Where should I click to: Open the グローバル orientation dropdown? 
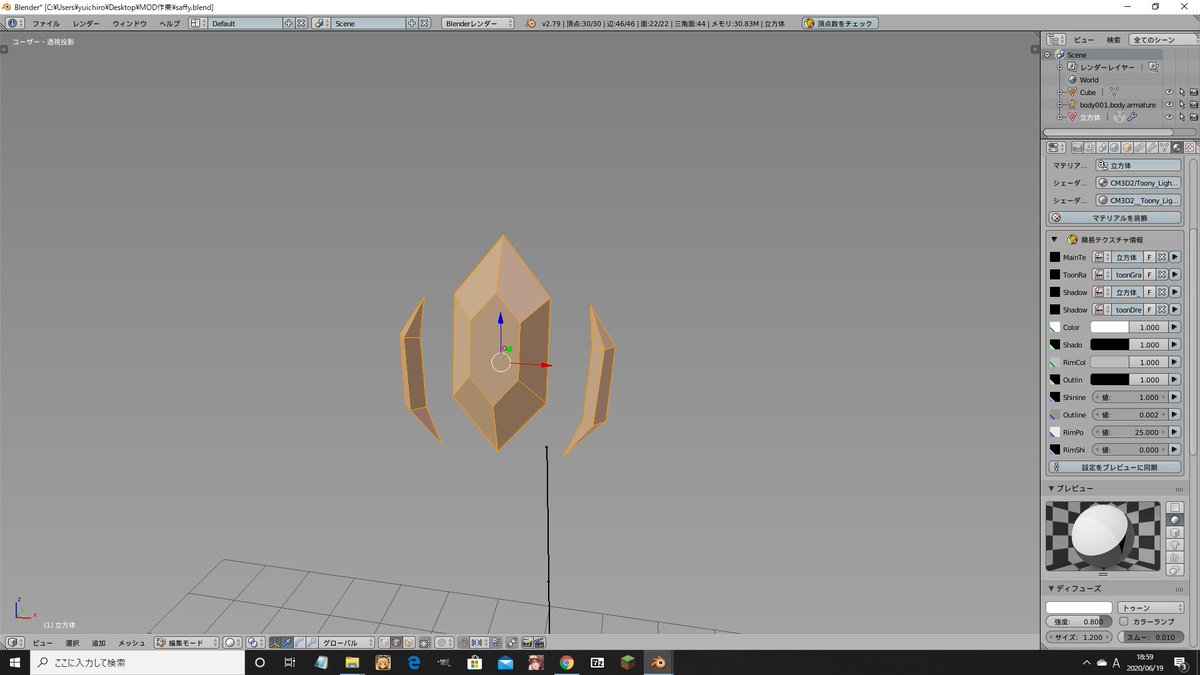pyautogui.click(x=347, y=642)
